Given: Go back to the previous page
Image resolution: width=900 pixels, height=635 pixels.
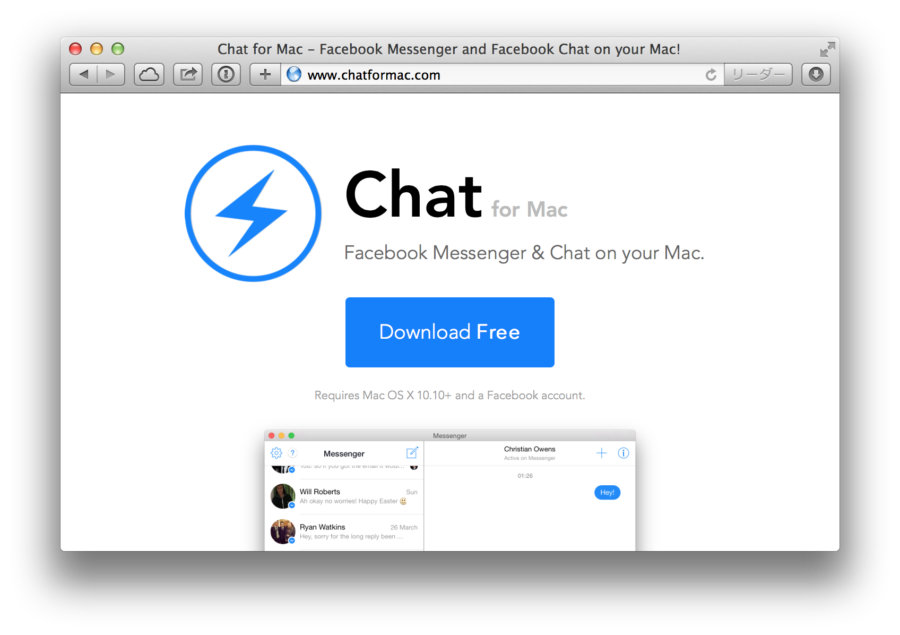Looking at the screenshot, I should click(x=84, y=75).
